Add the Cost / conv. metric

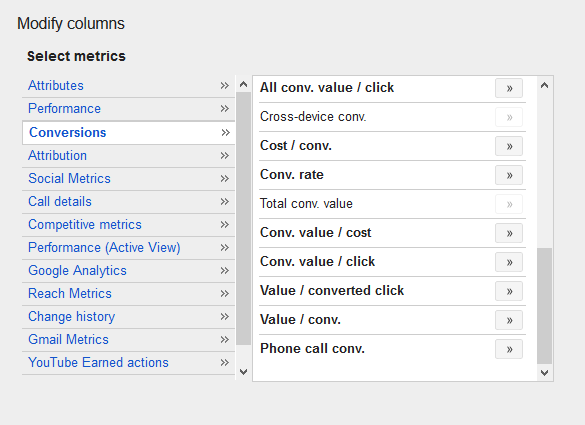(509, 146)
